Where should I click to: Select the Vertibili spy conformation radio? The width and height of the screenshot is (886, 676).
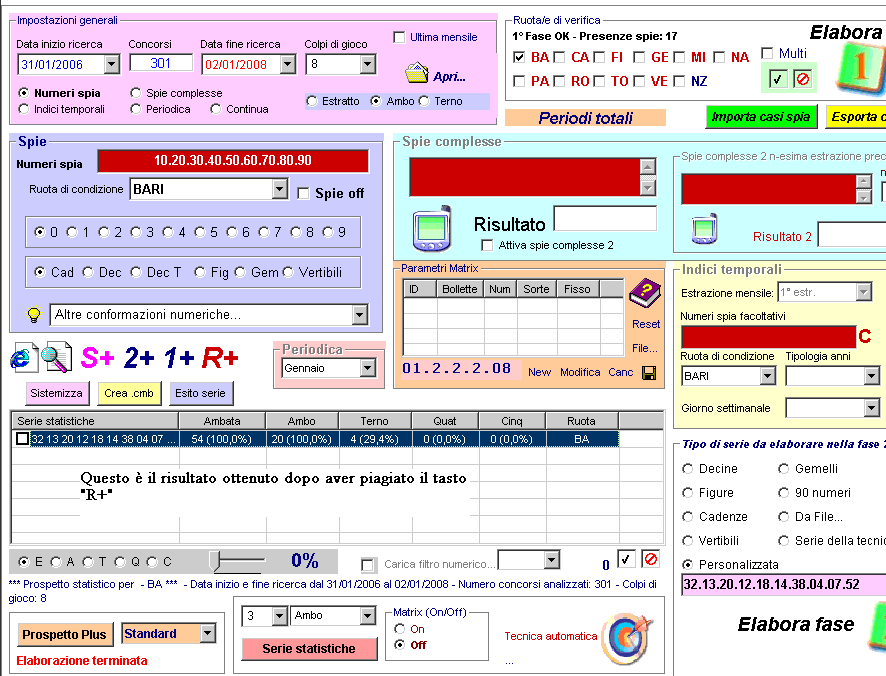coord(288,272)
